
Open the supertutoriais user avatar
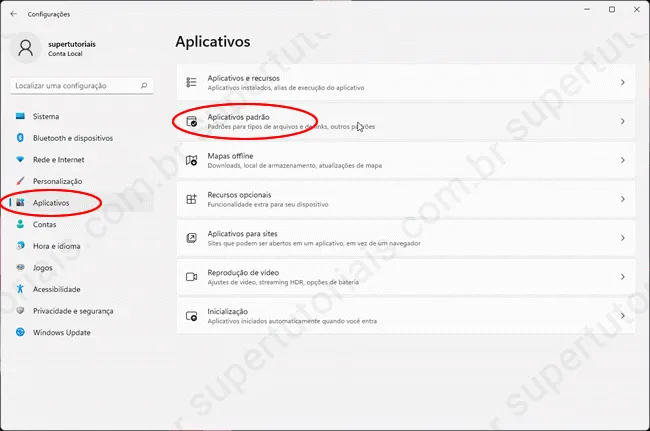(26, 48)
